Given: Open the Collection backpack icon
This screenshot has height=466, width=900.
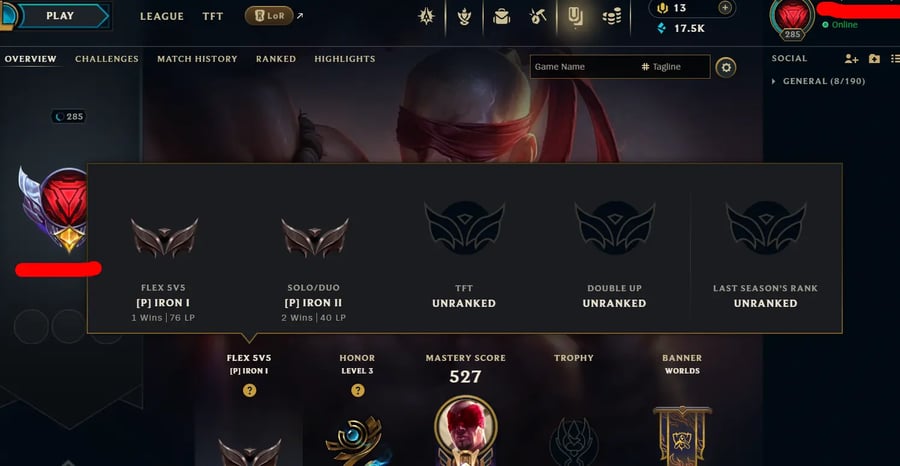Looking at the screenshot, I should 501,17.
